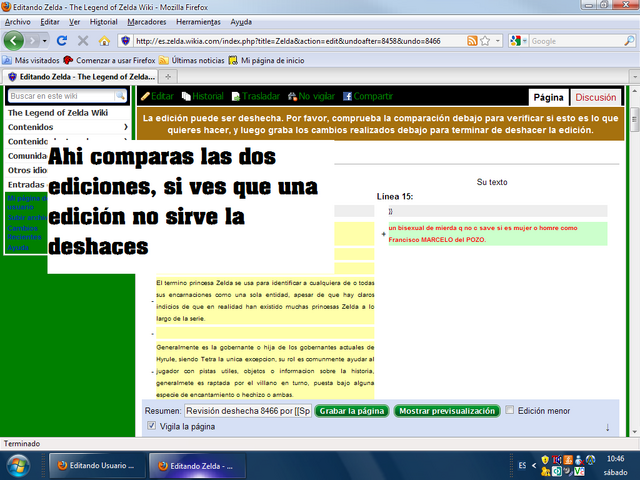Reload the page with the refresh icon
The height and width of the screenshot is (480, 640).
(62, 41)
